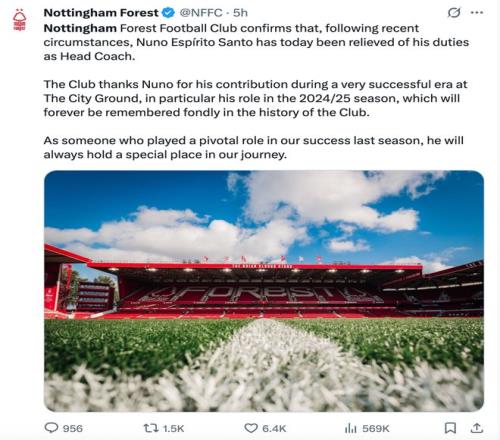Image resolution: width=500 pixels, height=440 pixels.
Task: Click the 6.4K likes count
Action: (x=274, y=428)
